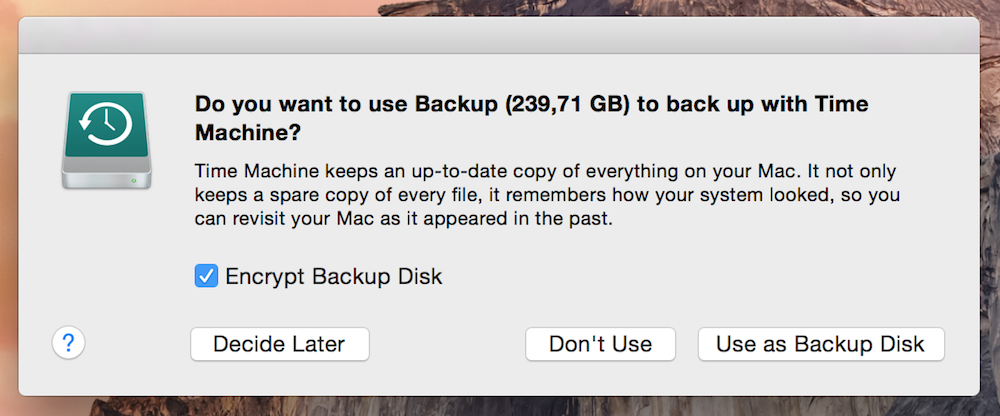
Task: Click the line starting 'keeps a spare copy'
Action: click(547, 195)
